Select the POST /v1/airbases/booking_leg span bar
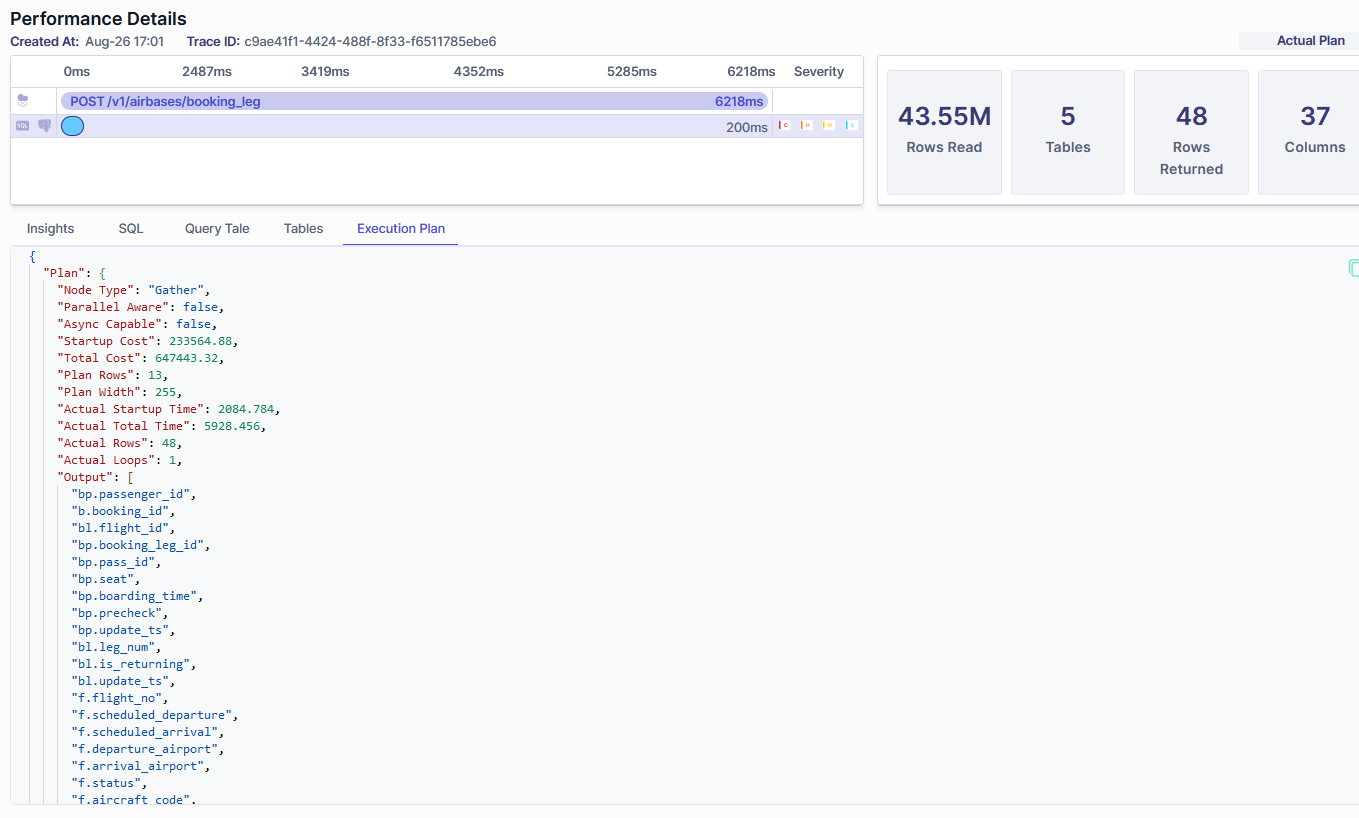 [414, 101]
